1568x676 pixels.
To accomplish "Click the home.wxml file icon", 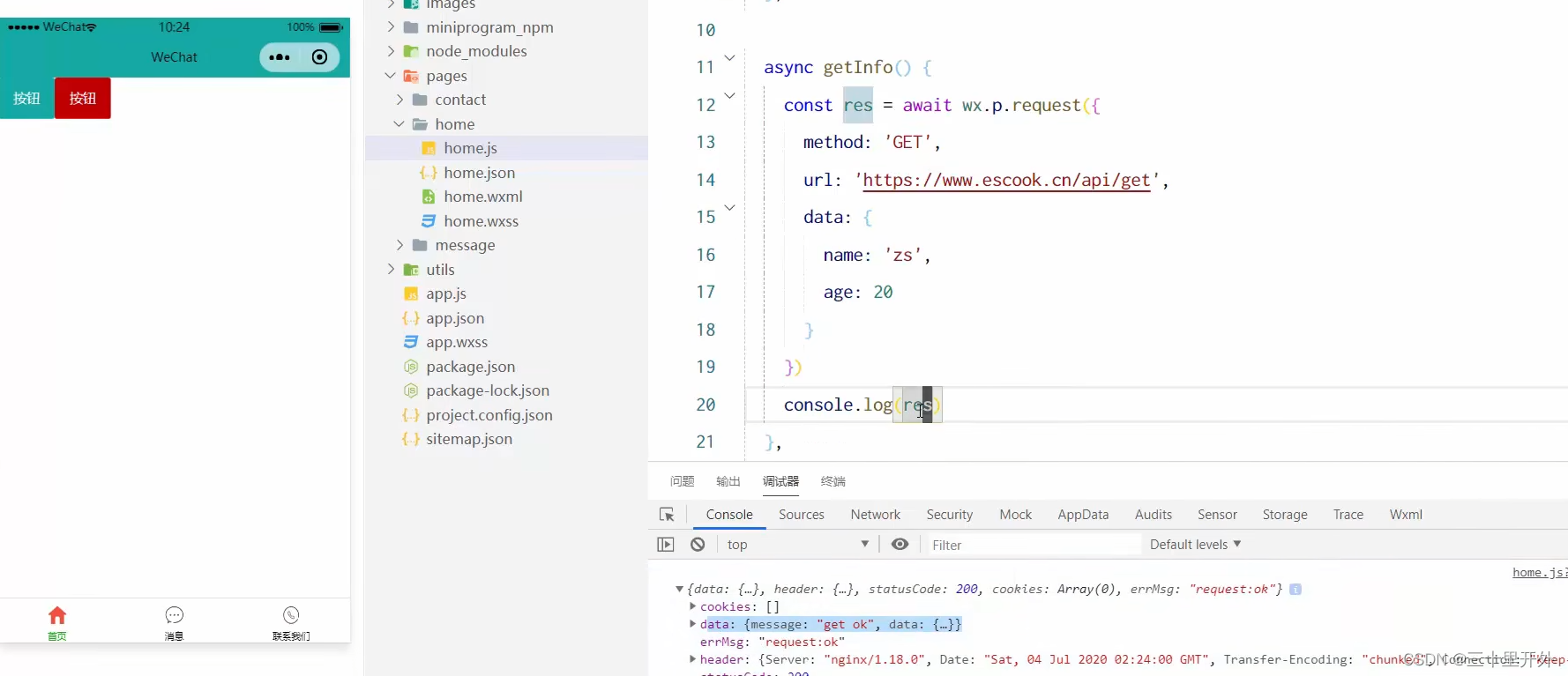I will (429, 197).
